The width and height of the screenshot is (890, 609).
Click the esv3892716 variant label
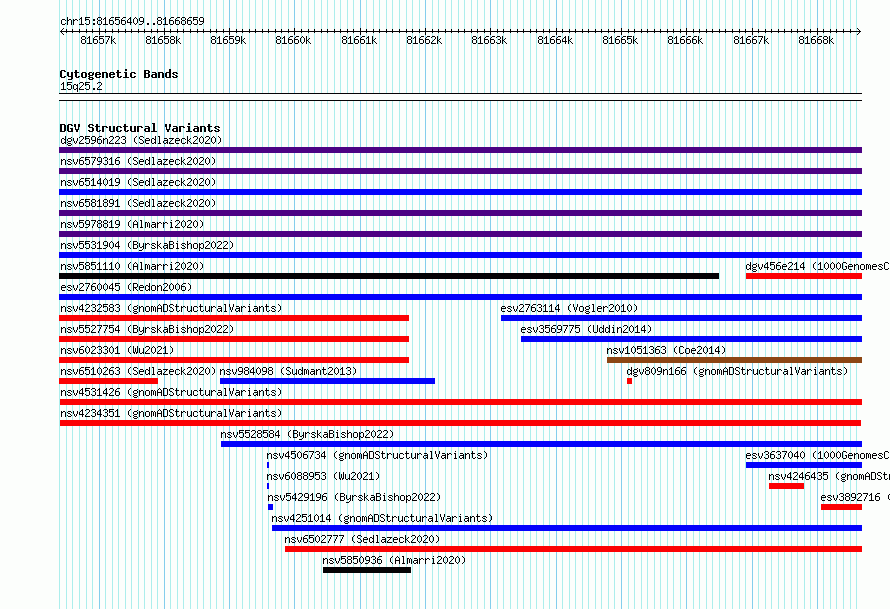tap(855, 497)
